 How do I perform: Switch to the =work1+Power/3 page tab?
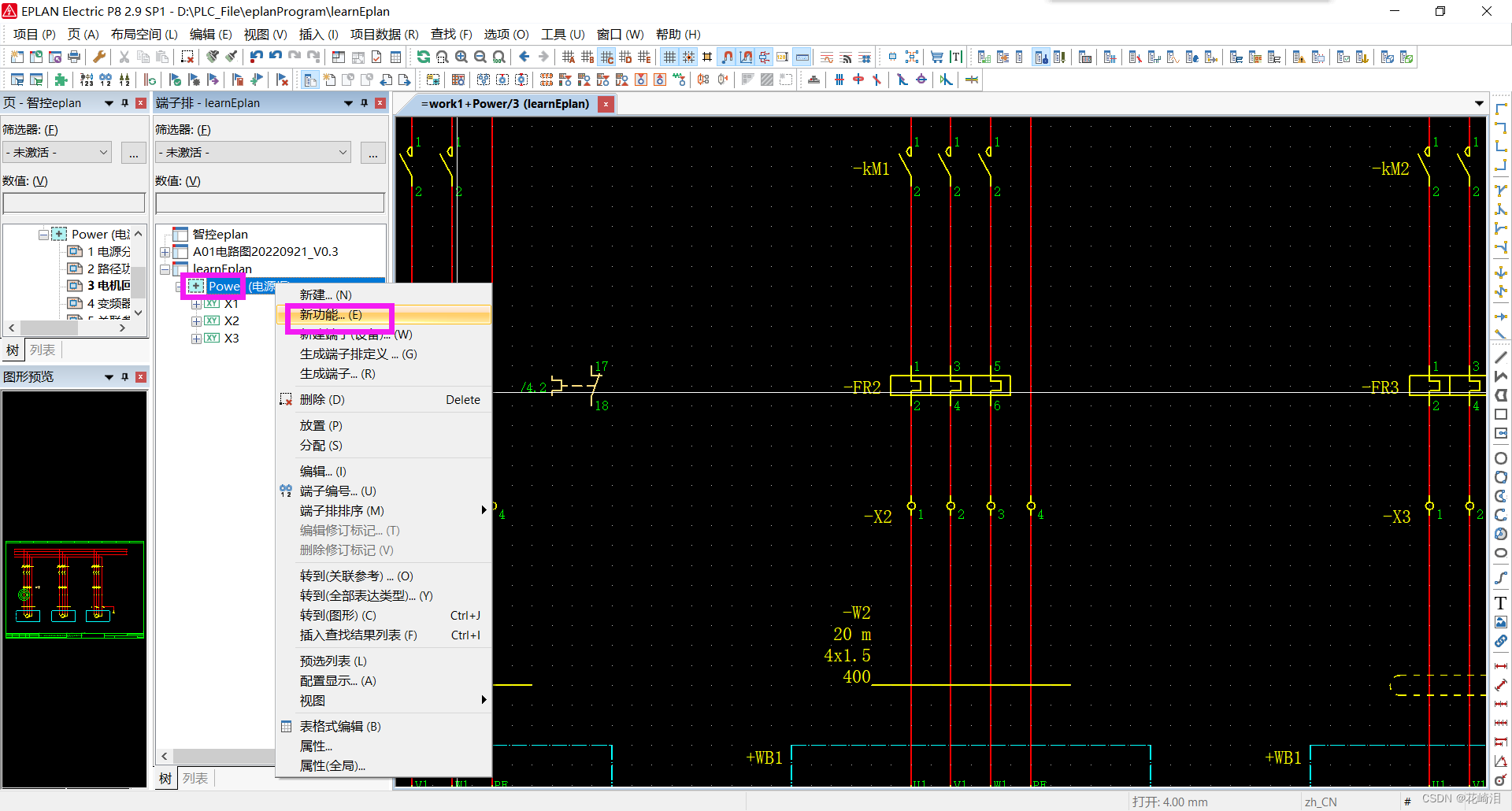coord(505,103)
